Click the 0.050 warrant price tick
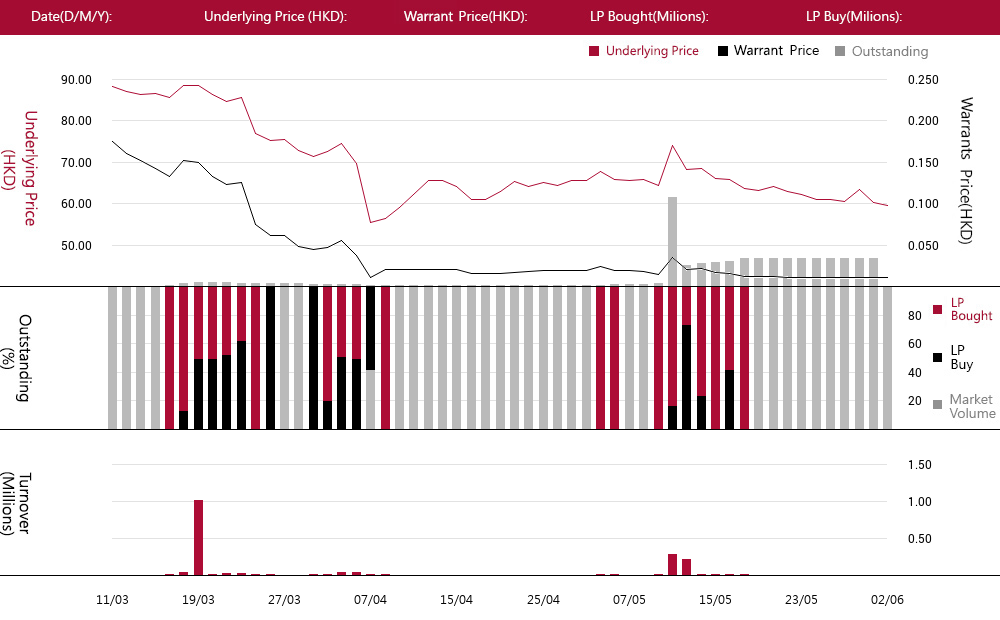 click(923, 246)
